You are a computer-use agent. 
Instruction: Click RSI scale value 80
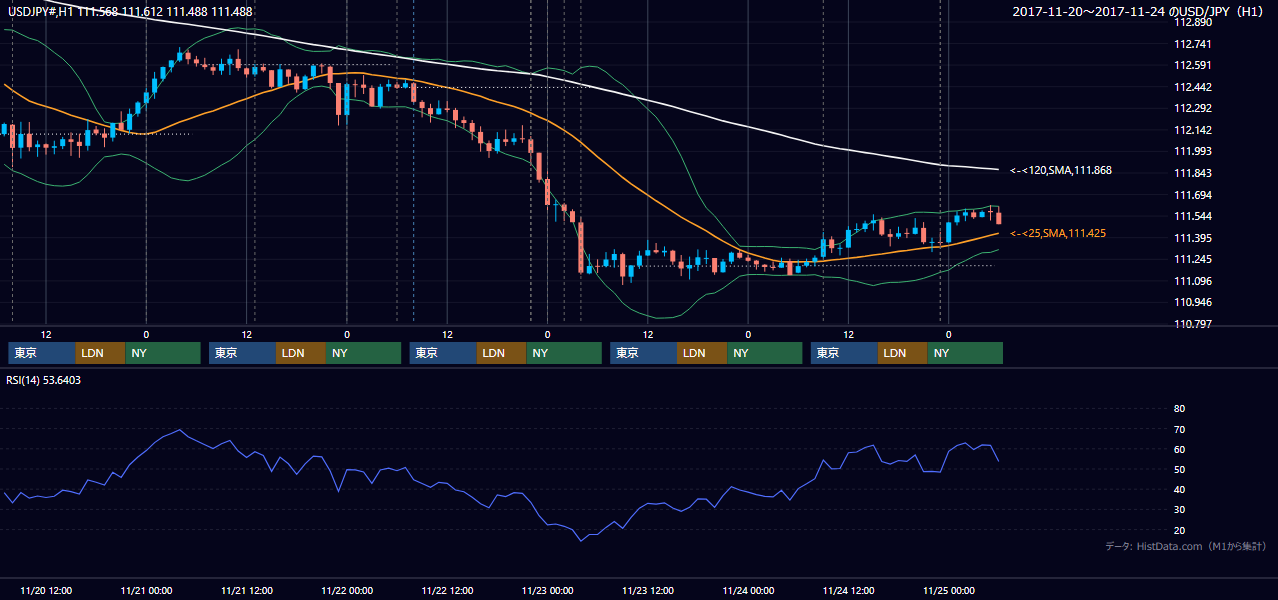tap(1179, 409)
